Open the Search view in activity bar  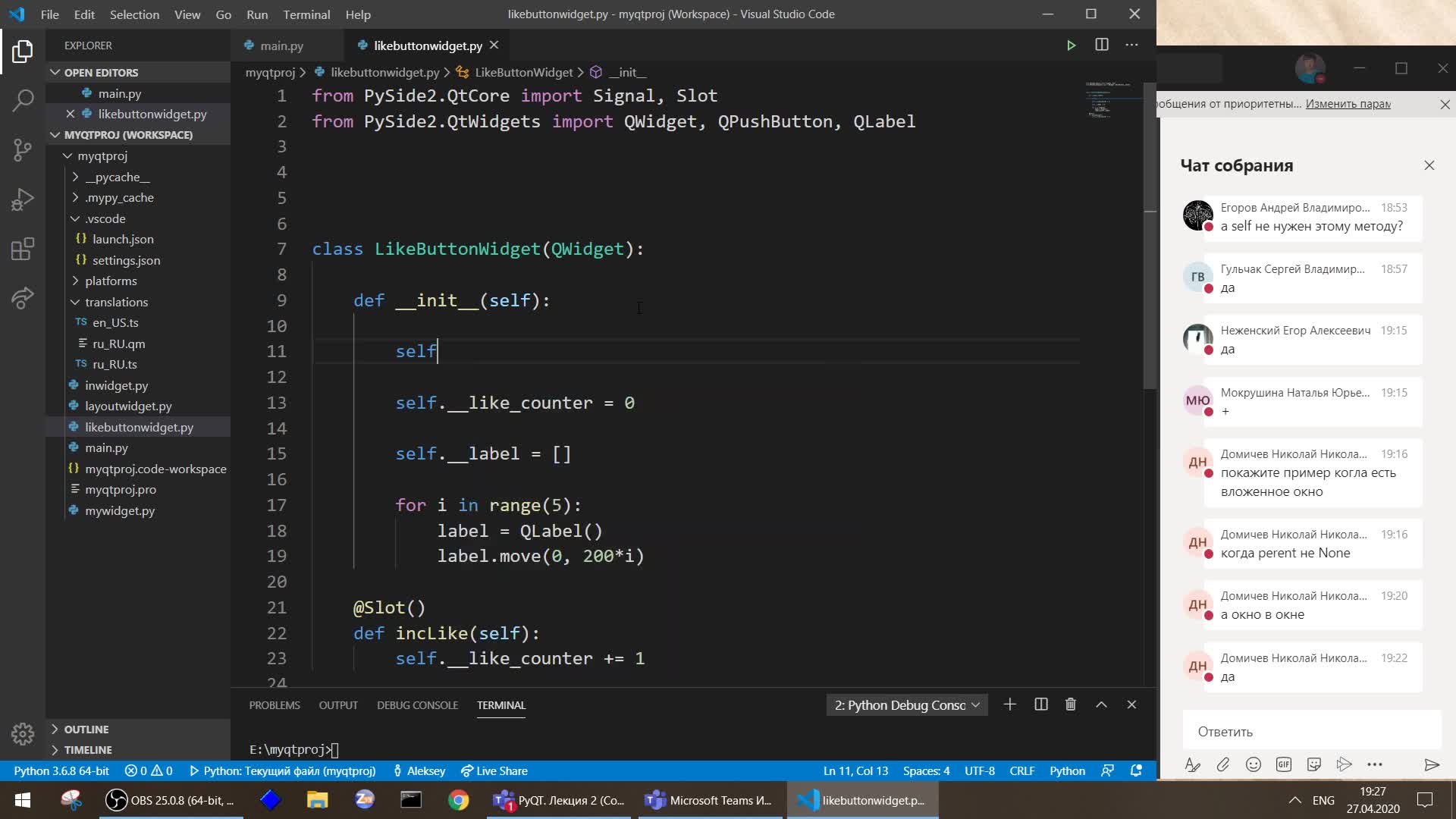click(23, 100)
